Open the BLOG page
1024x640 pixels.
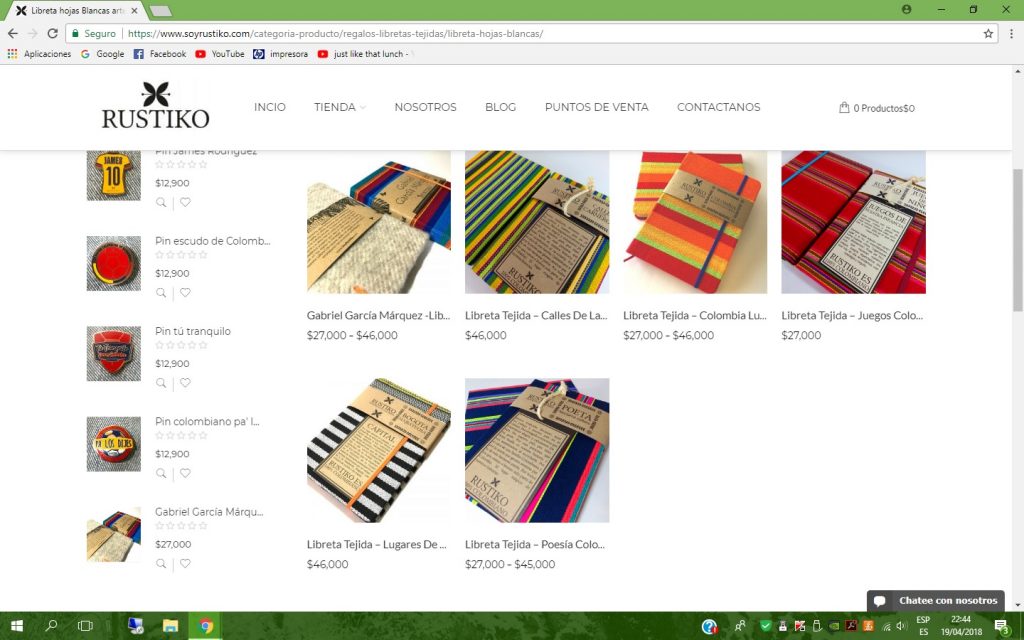pyautogui.click(x=500, y=107)
